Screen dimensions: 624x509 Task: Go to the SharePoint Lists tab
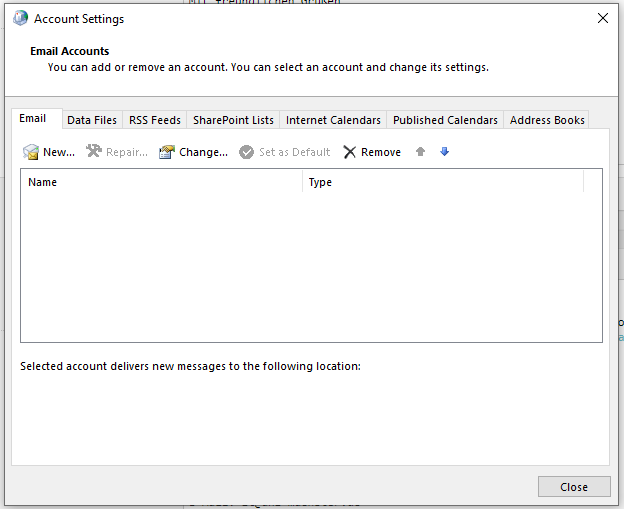233,120
